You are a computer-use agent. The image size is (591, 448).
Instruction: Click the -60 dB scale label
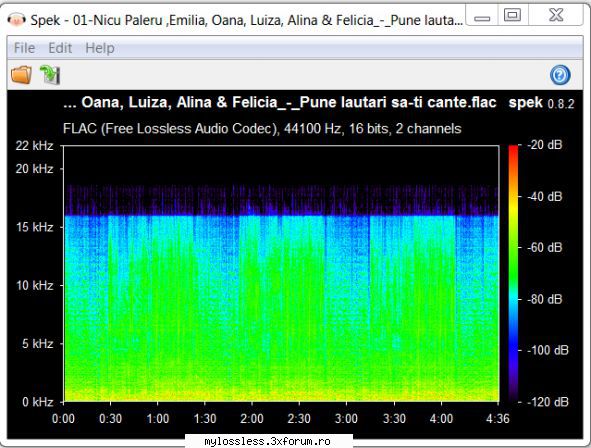pyautogui.click(x=545, y=248)
